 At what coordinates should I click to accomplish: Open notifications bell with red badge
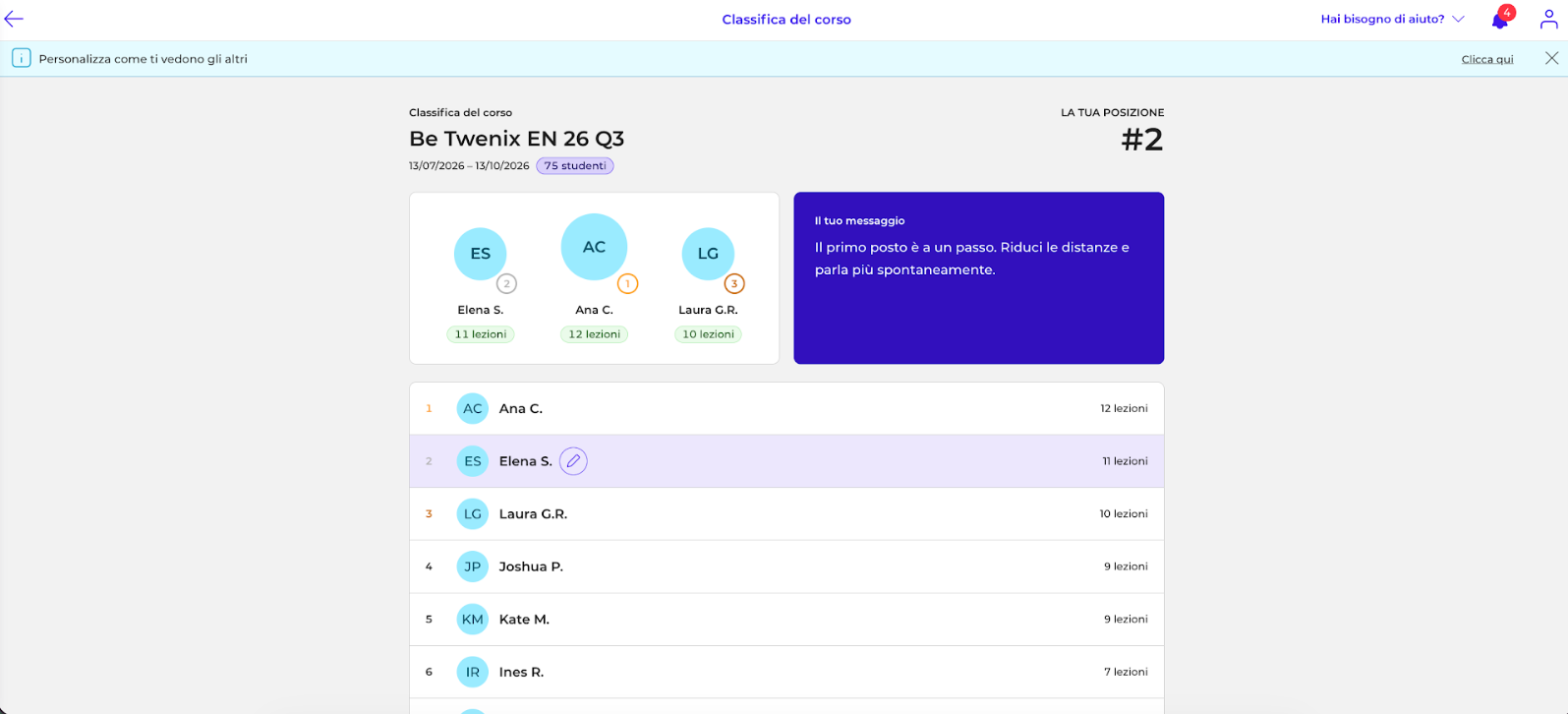[1501, 19]
